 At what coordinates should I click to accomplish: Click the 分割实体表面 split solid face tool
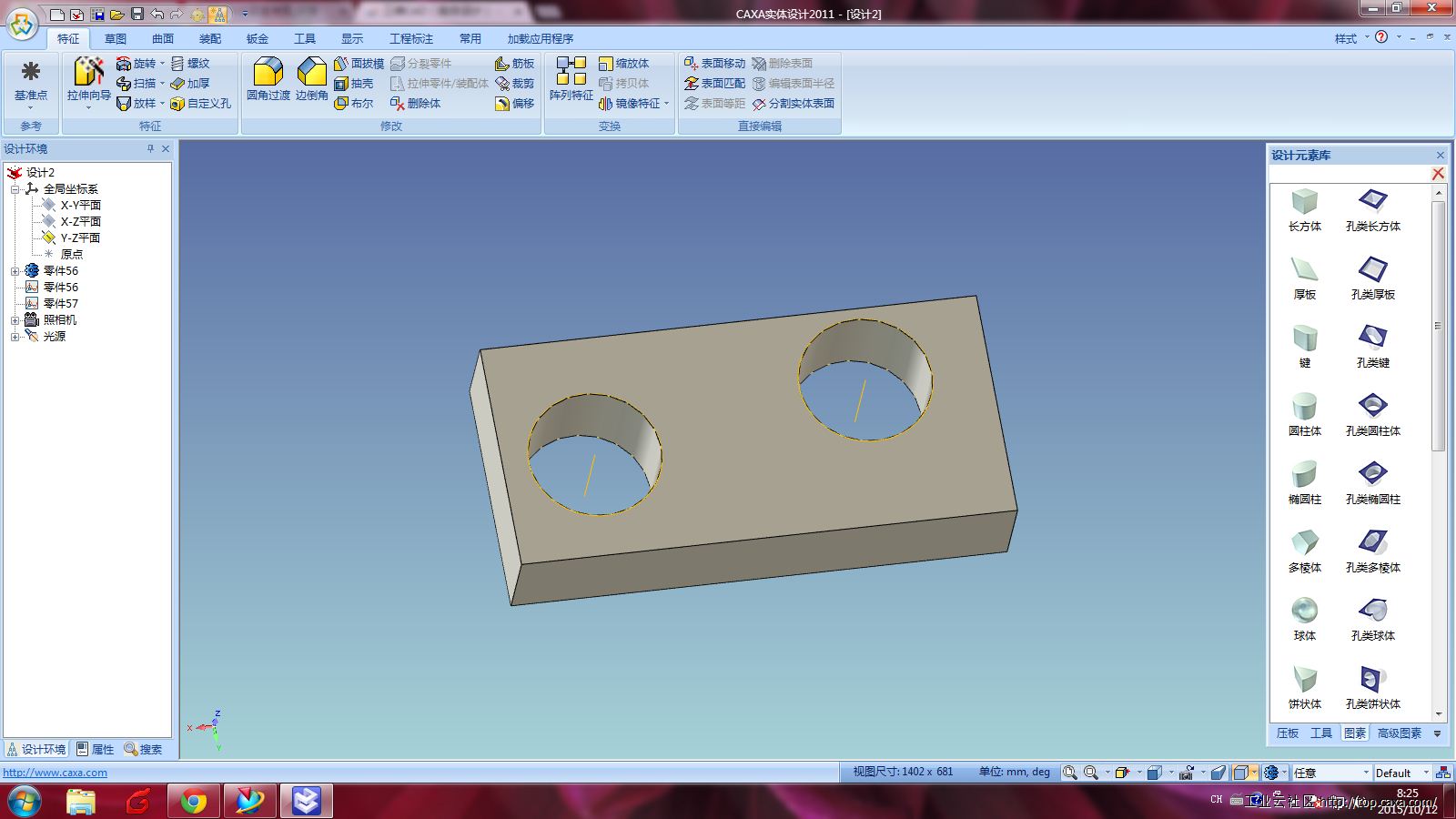tap(794, 104)
